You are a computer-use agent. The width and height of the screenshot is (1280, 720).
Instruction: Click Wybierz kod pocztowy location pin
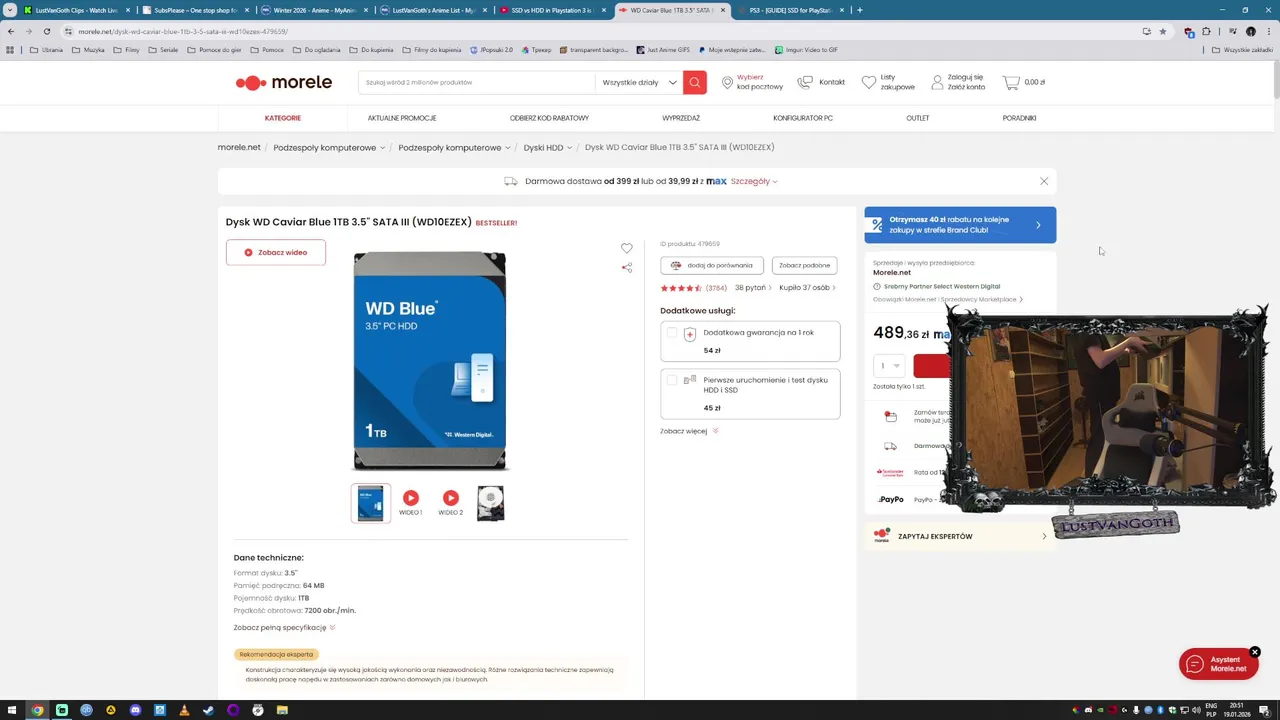(x=727, y=82)
